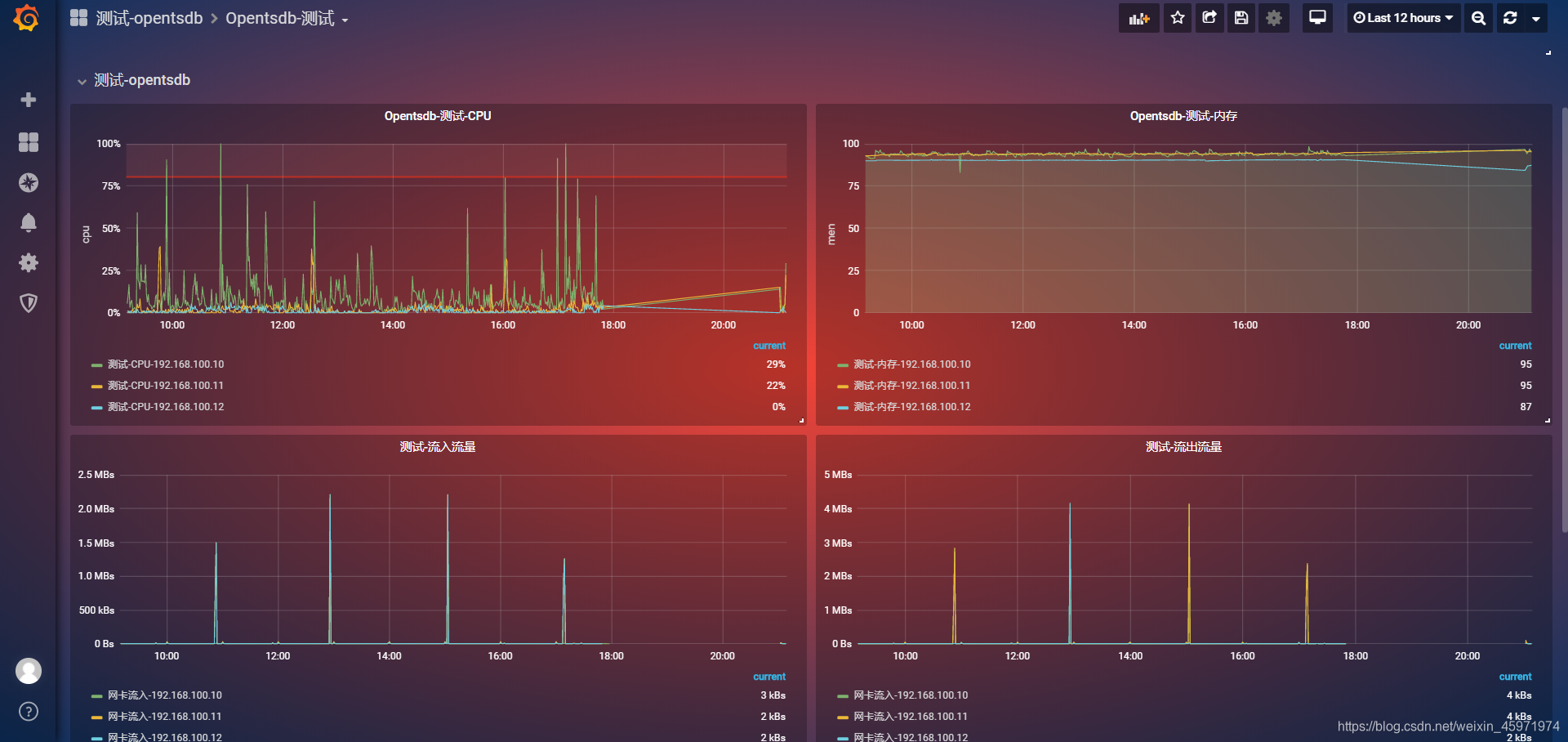Toggle series 测试-CPU-192.168.100.10 in legend
Image resolution: width=1568 pixels, height=742 pixels.
point(166,364)
